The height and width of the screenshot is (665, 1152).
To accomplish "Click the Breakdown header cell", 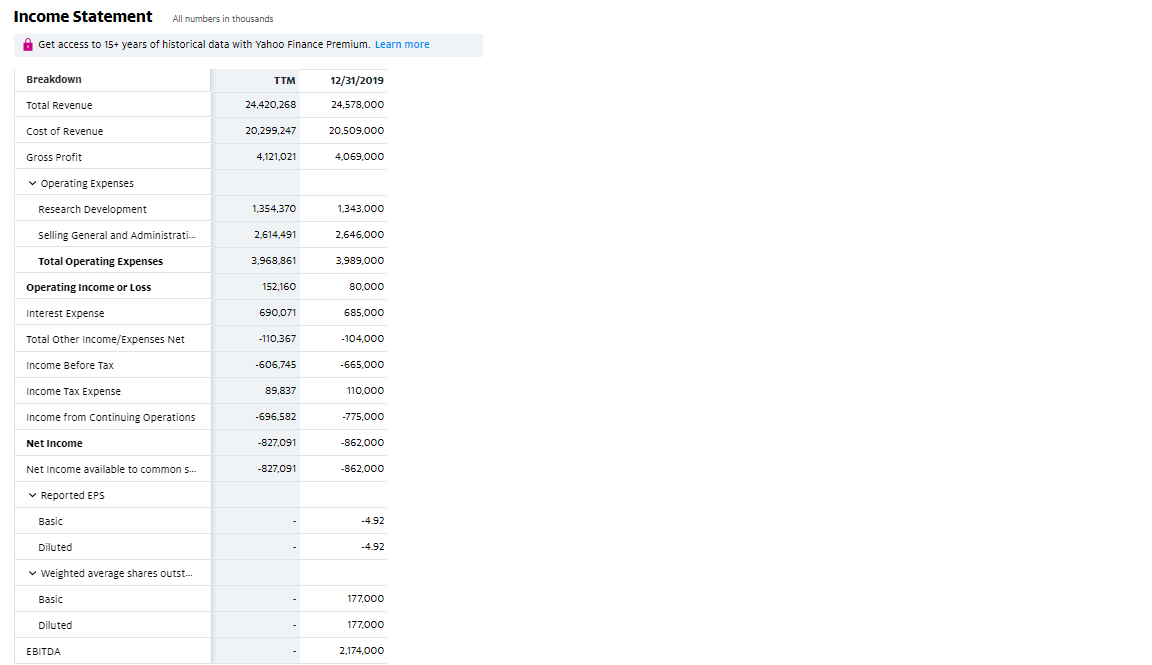I will point(112,80).
